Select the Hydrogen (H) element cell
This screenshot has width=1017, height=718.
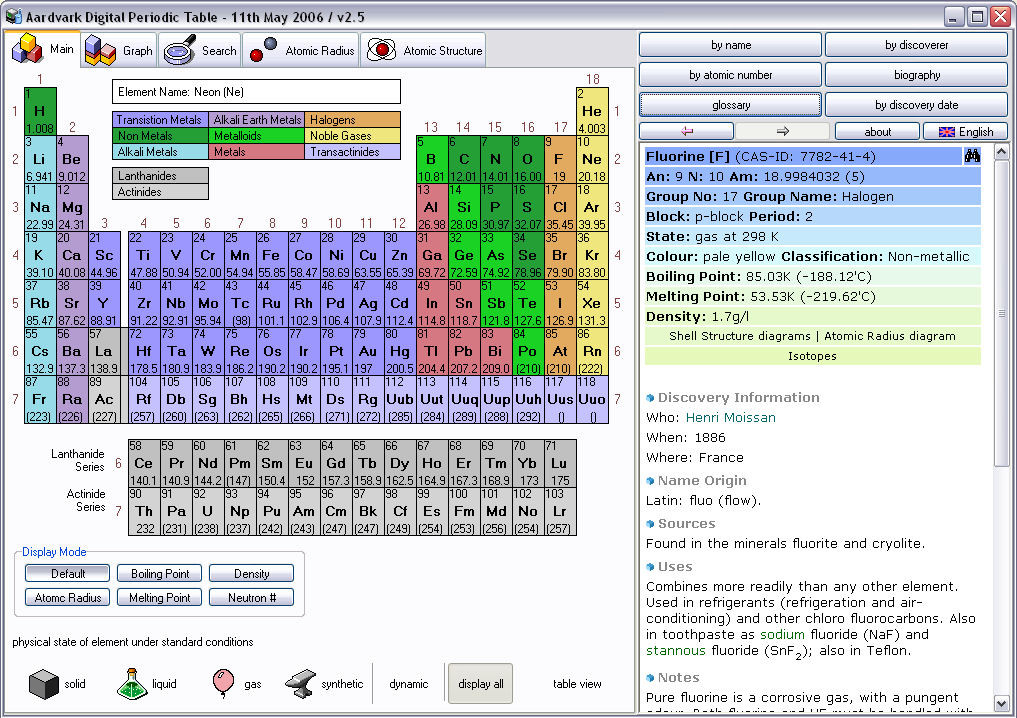point(40,112)
